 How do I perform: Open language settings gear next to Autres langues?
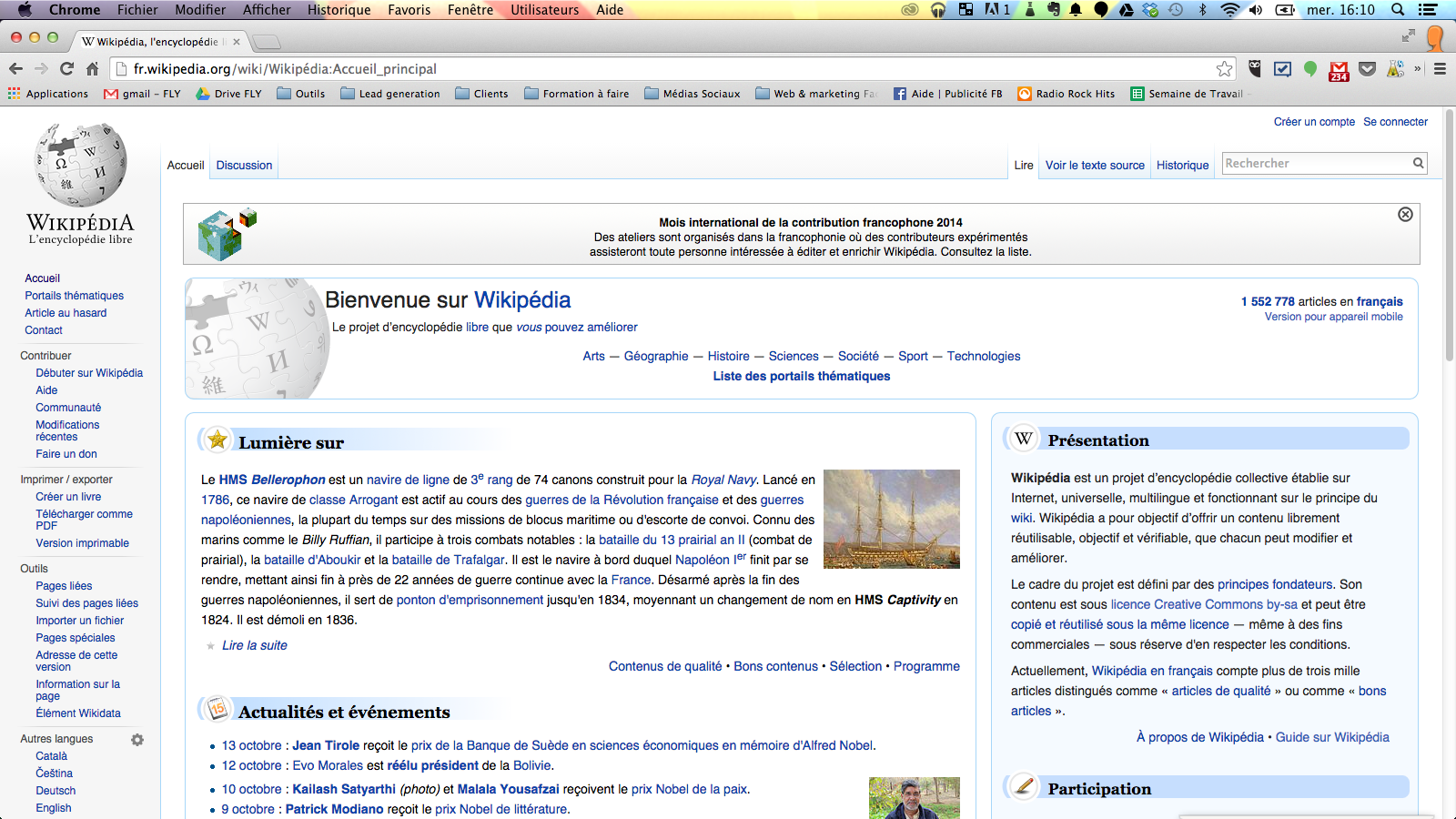[137, 740]
